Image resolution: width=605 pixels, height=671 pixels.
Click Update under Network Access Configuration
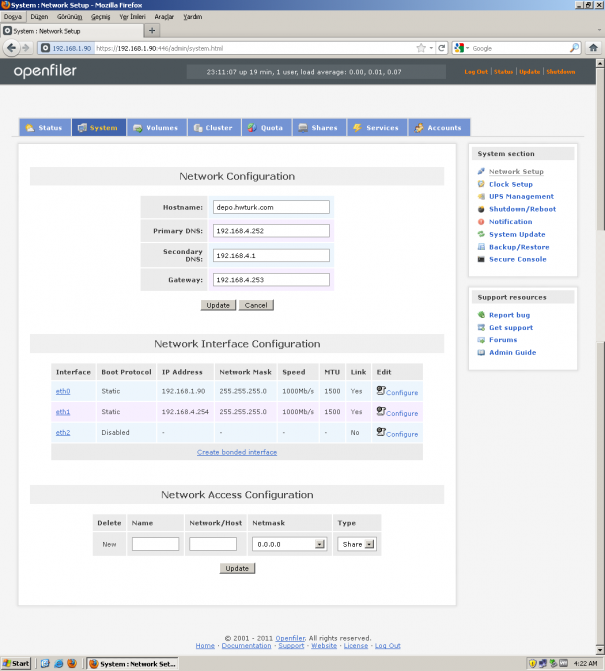tap(237, 568)
